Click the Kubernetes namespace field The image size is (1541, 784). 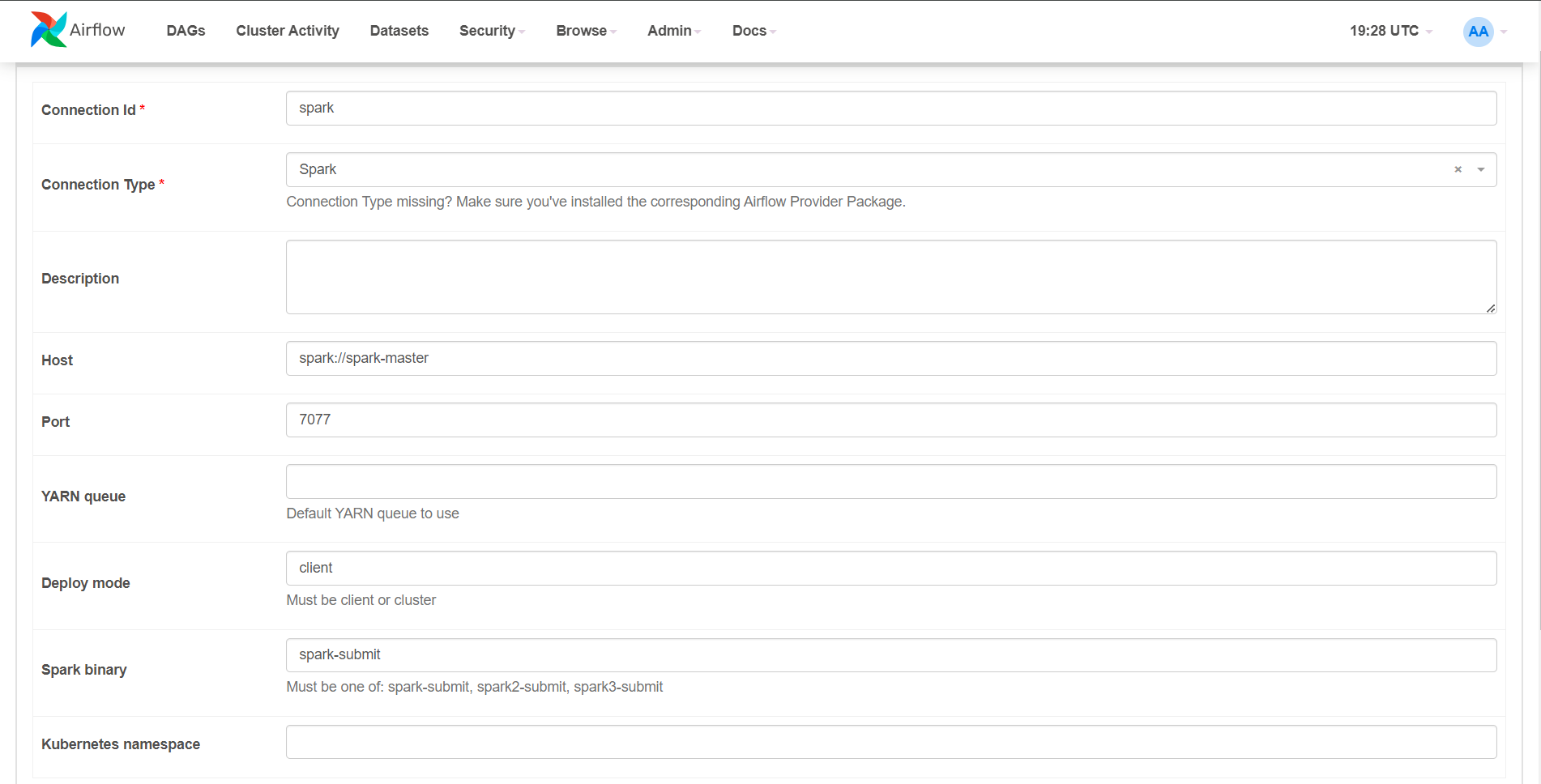[x=891, y=742]
